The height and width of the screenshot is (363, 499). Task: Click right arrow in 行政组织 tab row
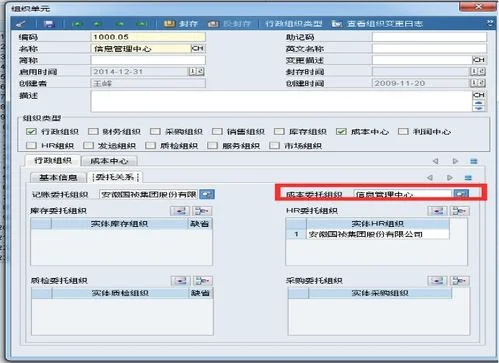pos(455,161)
